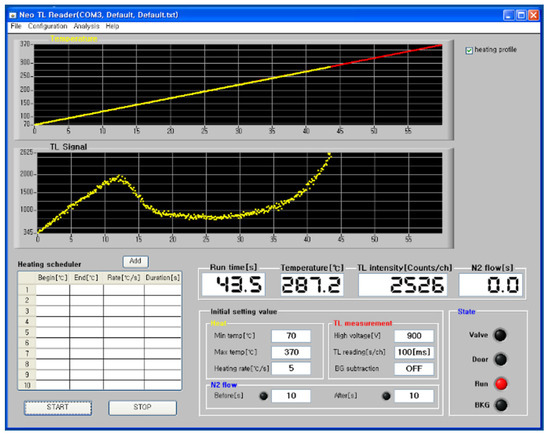The height and width of the screenshot is (436, 550).
Task: Open the Analysis menu
Action: (x=86, y=26)
